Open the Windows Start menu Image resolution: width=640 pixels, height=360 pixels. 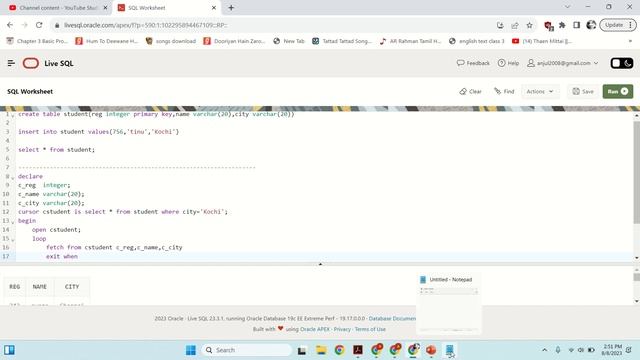(x=191, y=350)
